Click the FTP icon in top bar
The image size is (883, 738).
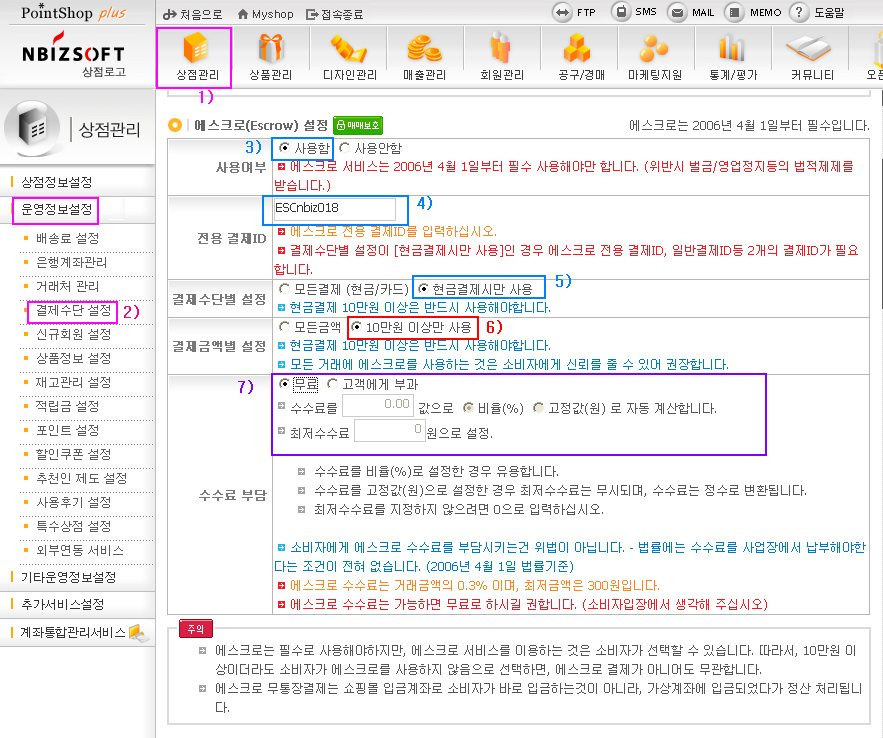564,13
